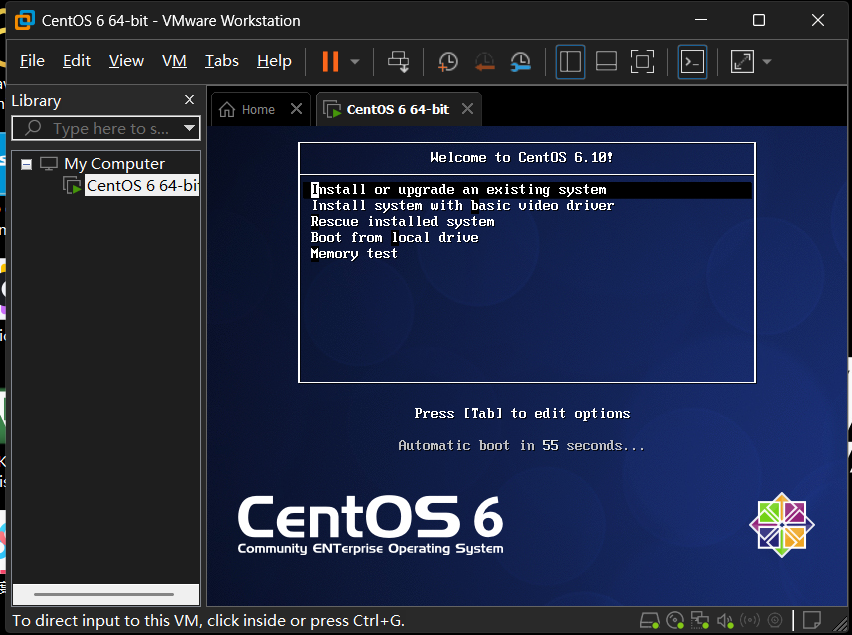Maximize the VMware Workstation window
Viewport: 852px width, 635px height.
point(759,20)
